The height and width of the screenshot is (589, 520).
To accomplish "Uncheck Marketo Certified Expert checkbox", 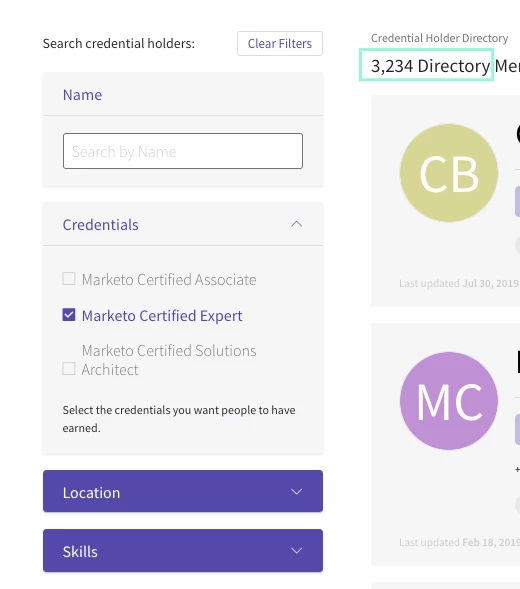I will click(69, 315).
